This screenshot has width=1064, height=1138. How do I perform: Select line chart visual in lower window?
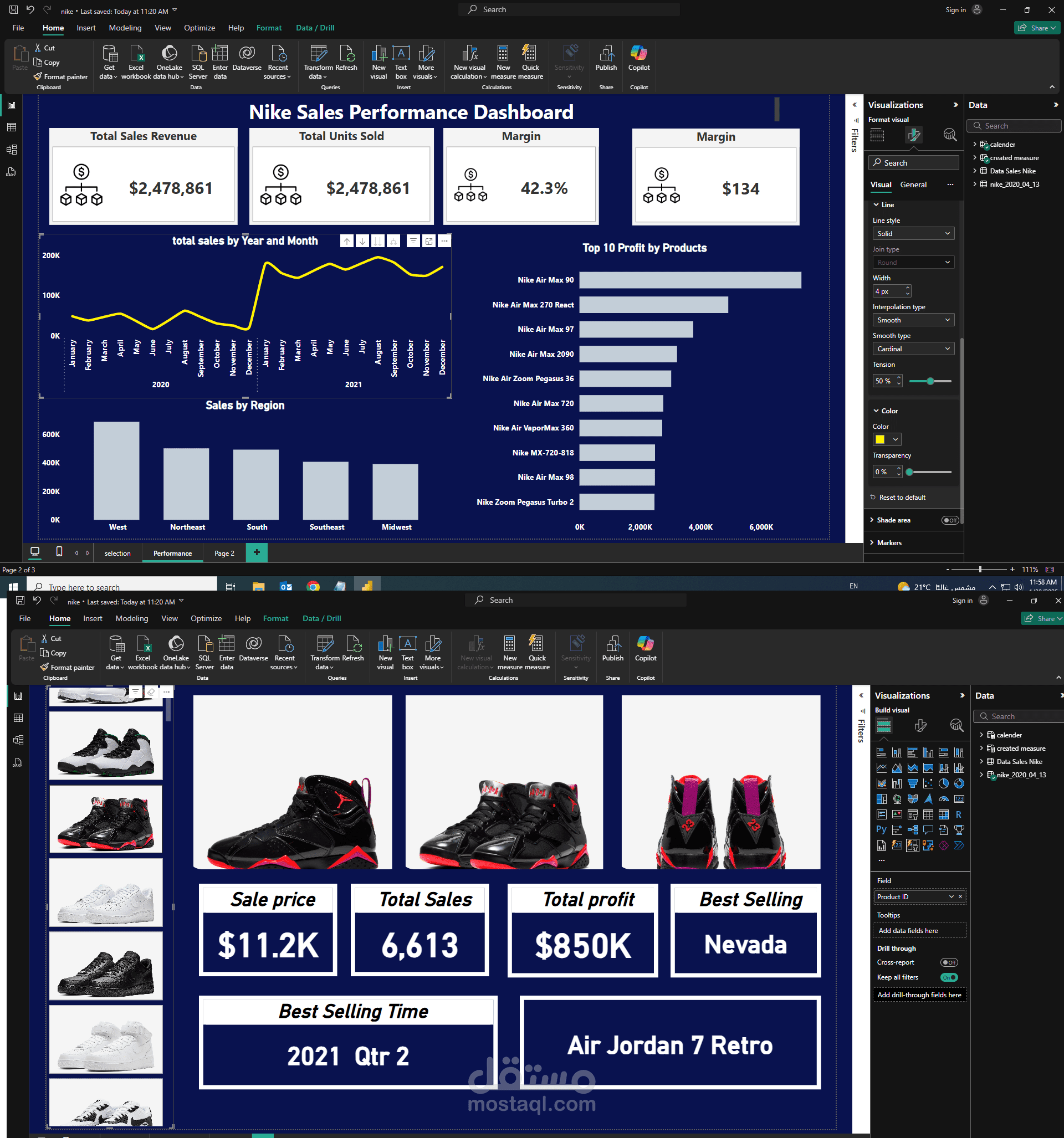click(881, 768)
